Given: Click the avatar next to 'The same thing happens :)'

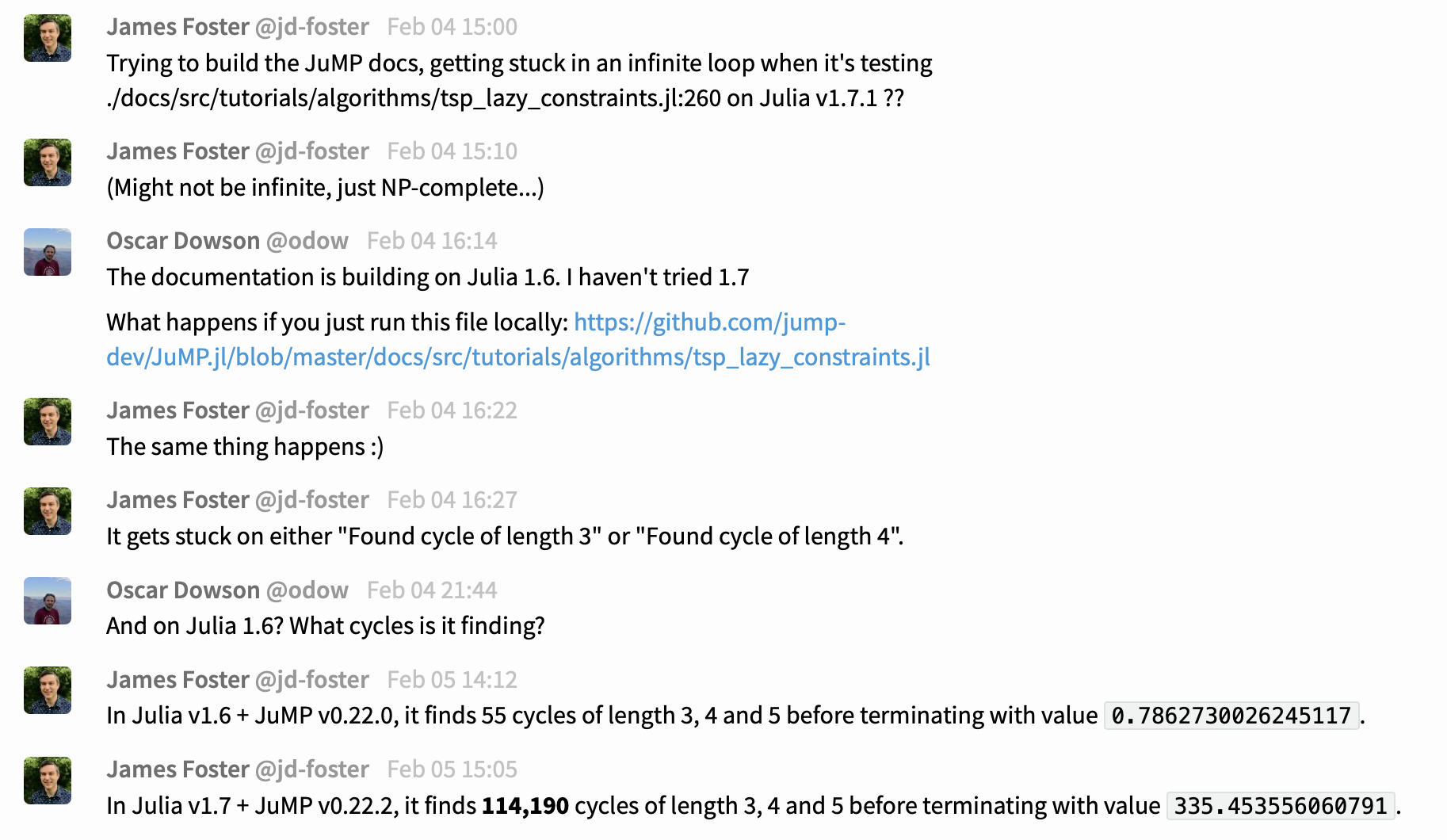Looking at the screenshot, I should pos(47,421).
